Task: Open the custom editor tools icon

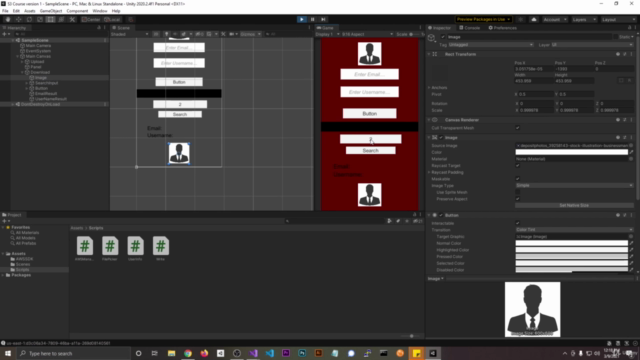Action: pyautogui.click(x=72, y=19)
